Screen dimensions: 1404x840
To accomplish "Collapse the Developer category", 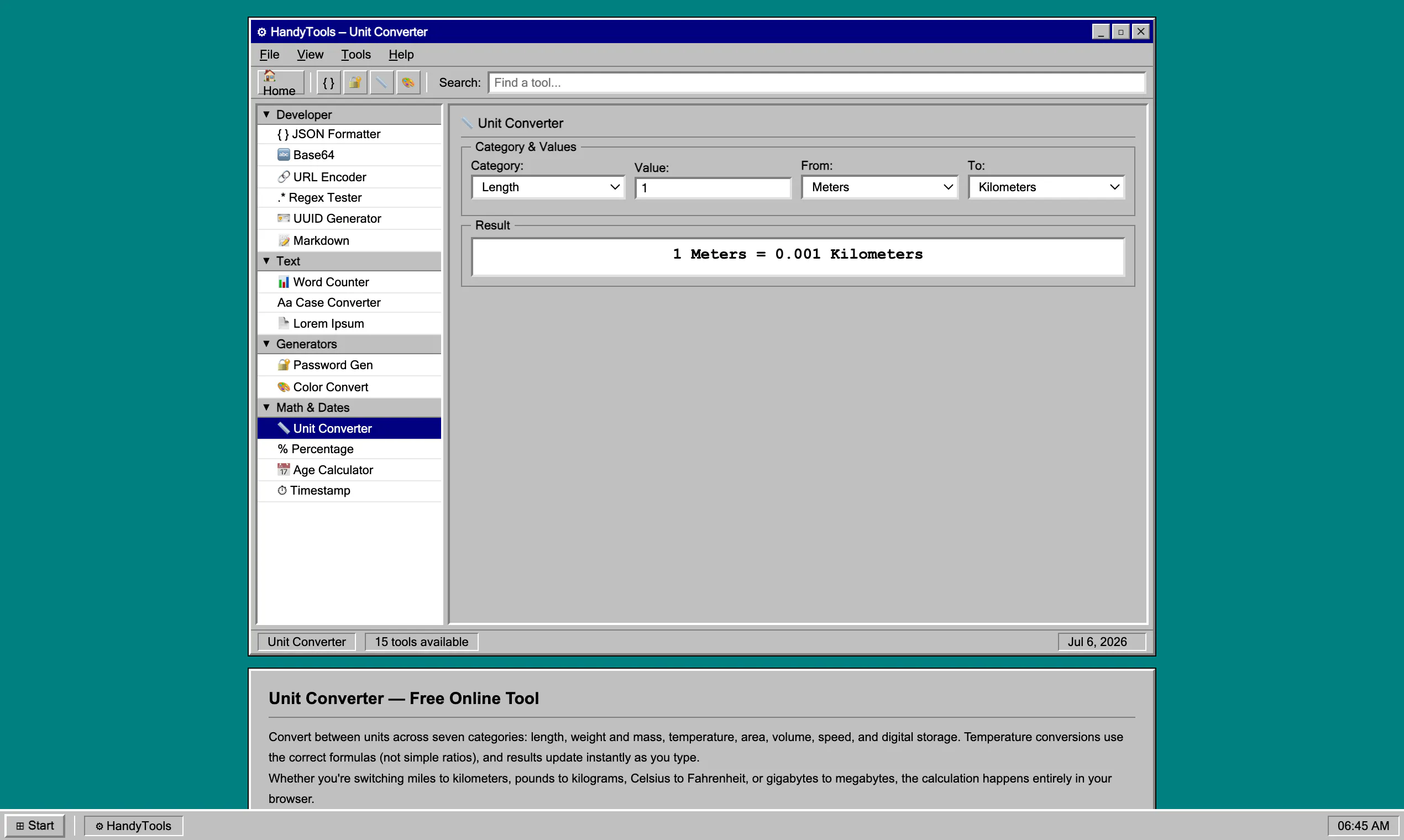I will [349, 115].
